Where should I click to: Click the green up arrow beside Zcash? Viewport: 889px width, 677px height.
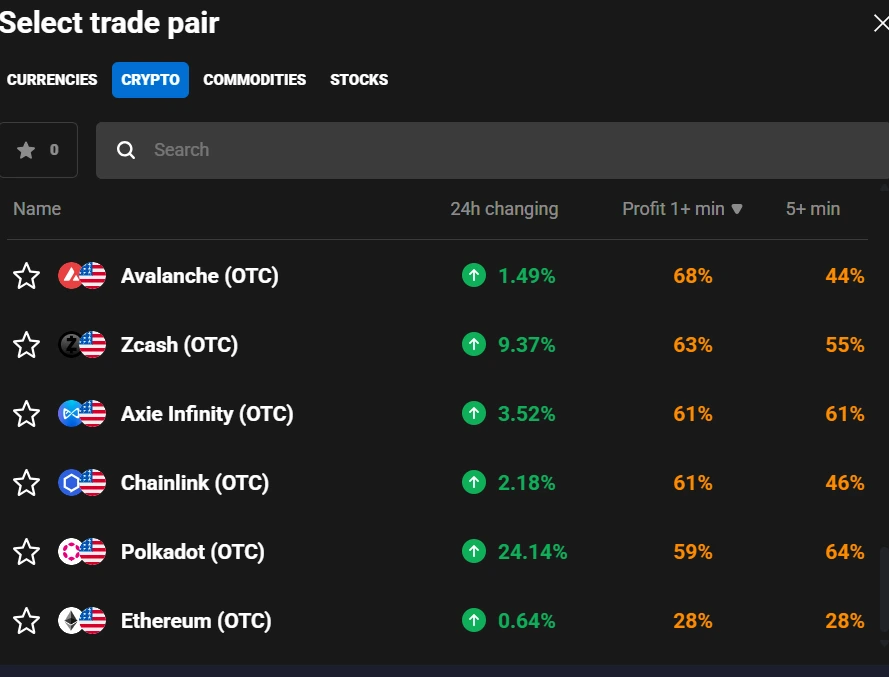point(474,344)
